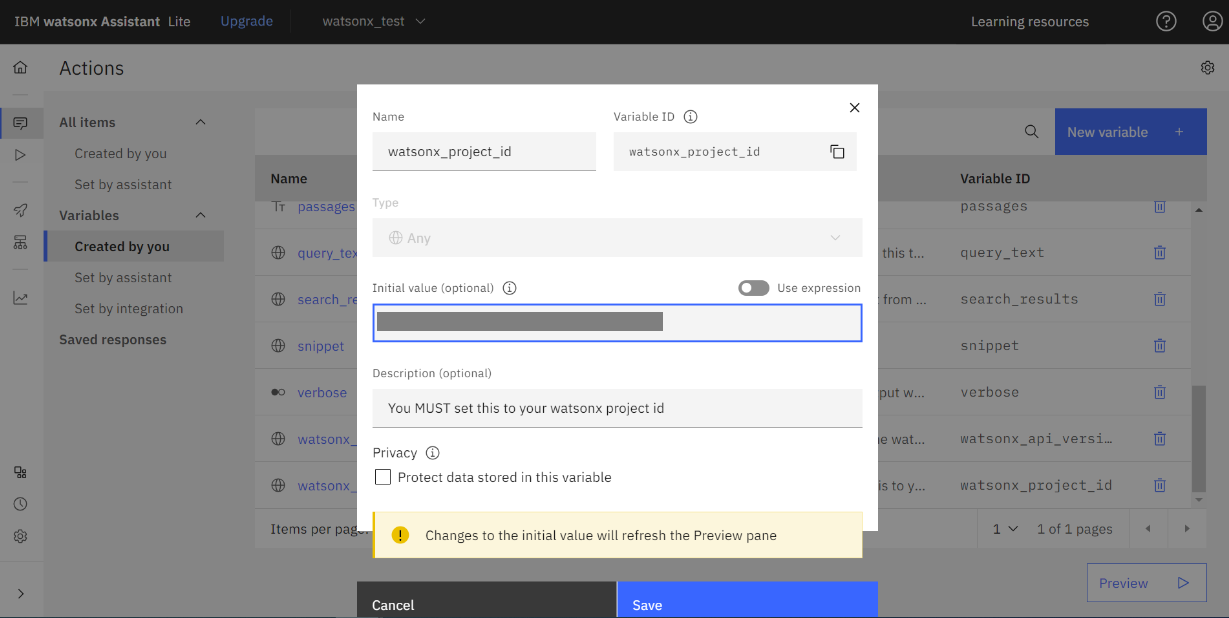This screenshot has width=1229, height=618.
Task: Click the info icon beside Privacy
Action: [x=433, y=453]
